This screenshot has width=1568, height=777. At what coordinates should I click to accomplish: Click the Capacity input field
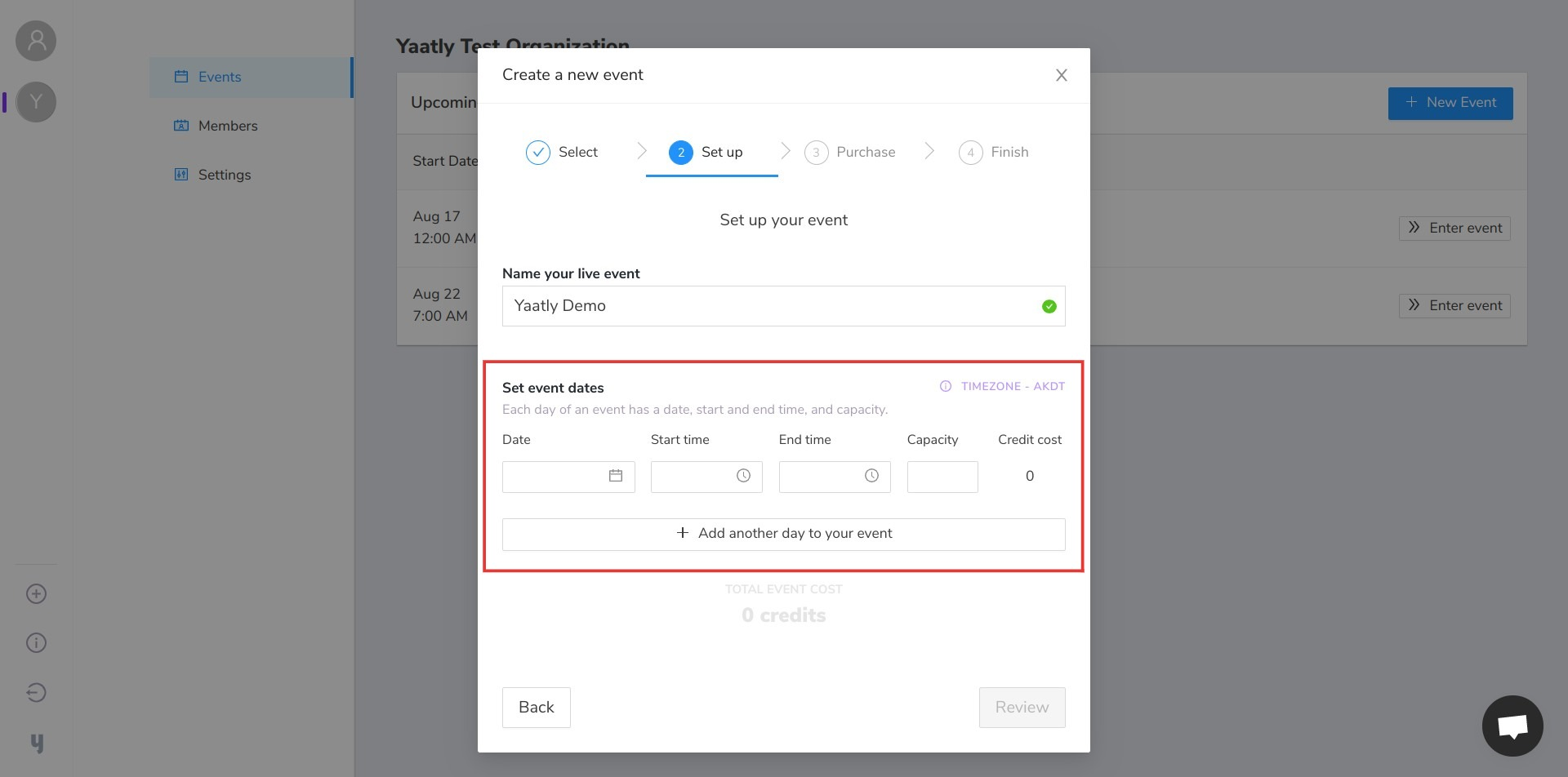[942, 477]
